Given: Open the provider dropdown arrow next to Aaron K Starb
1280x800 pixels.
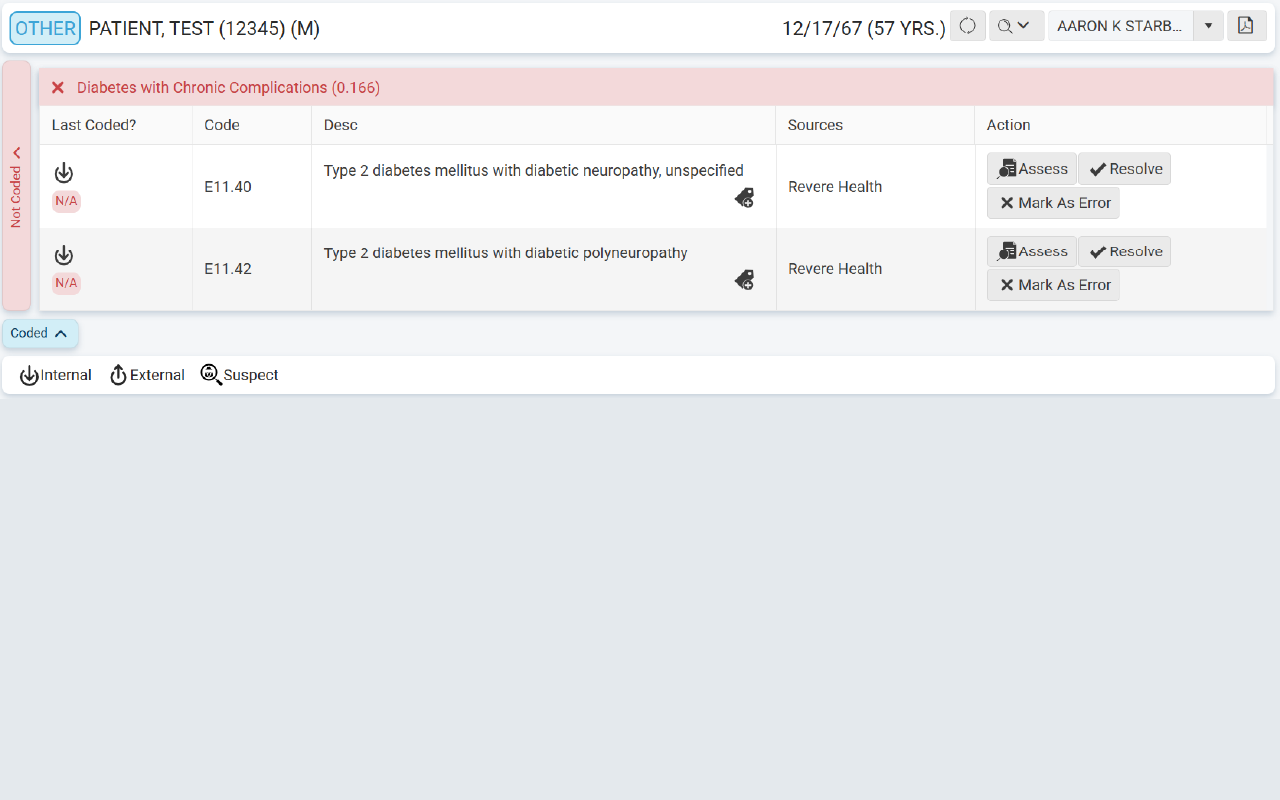Looking at the screenshot, I should [x=1208, y=26].
